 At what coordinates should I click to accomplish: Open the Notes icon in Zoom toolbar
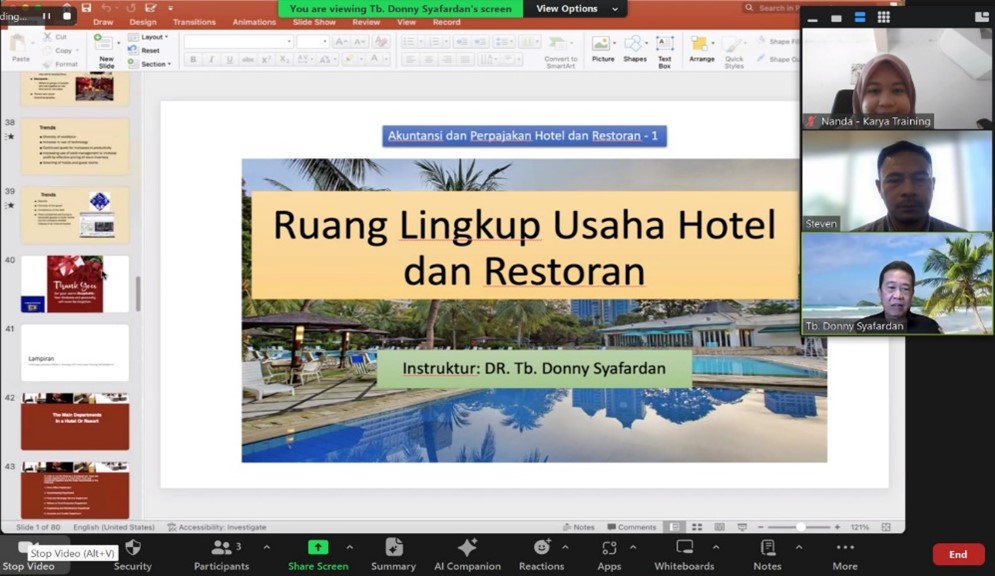[x=767, y=547]
